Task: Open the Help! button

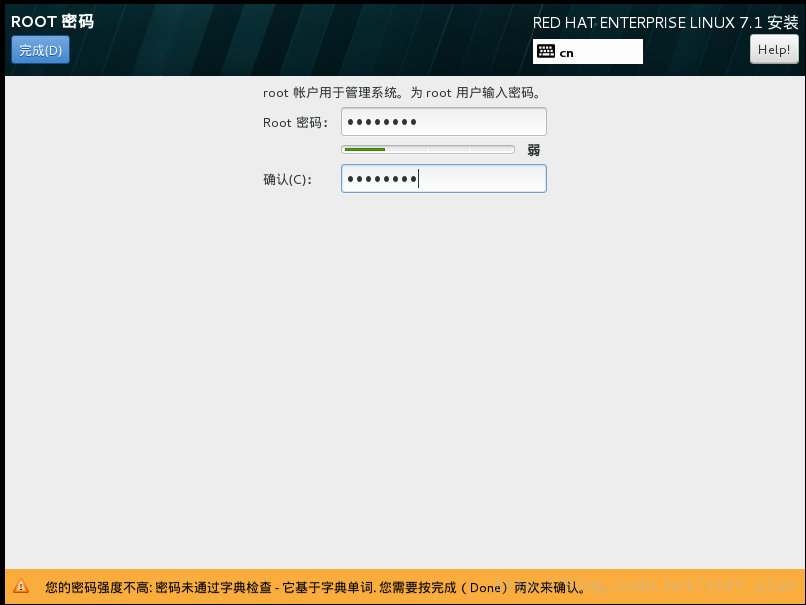Action: click(x=774, y=49)
